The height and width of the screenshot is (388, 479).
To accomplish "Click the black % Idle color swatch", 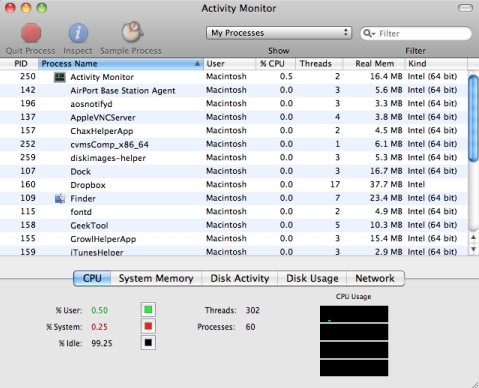I will coord(148,343).
